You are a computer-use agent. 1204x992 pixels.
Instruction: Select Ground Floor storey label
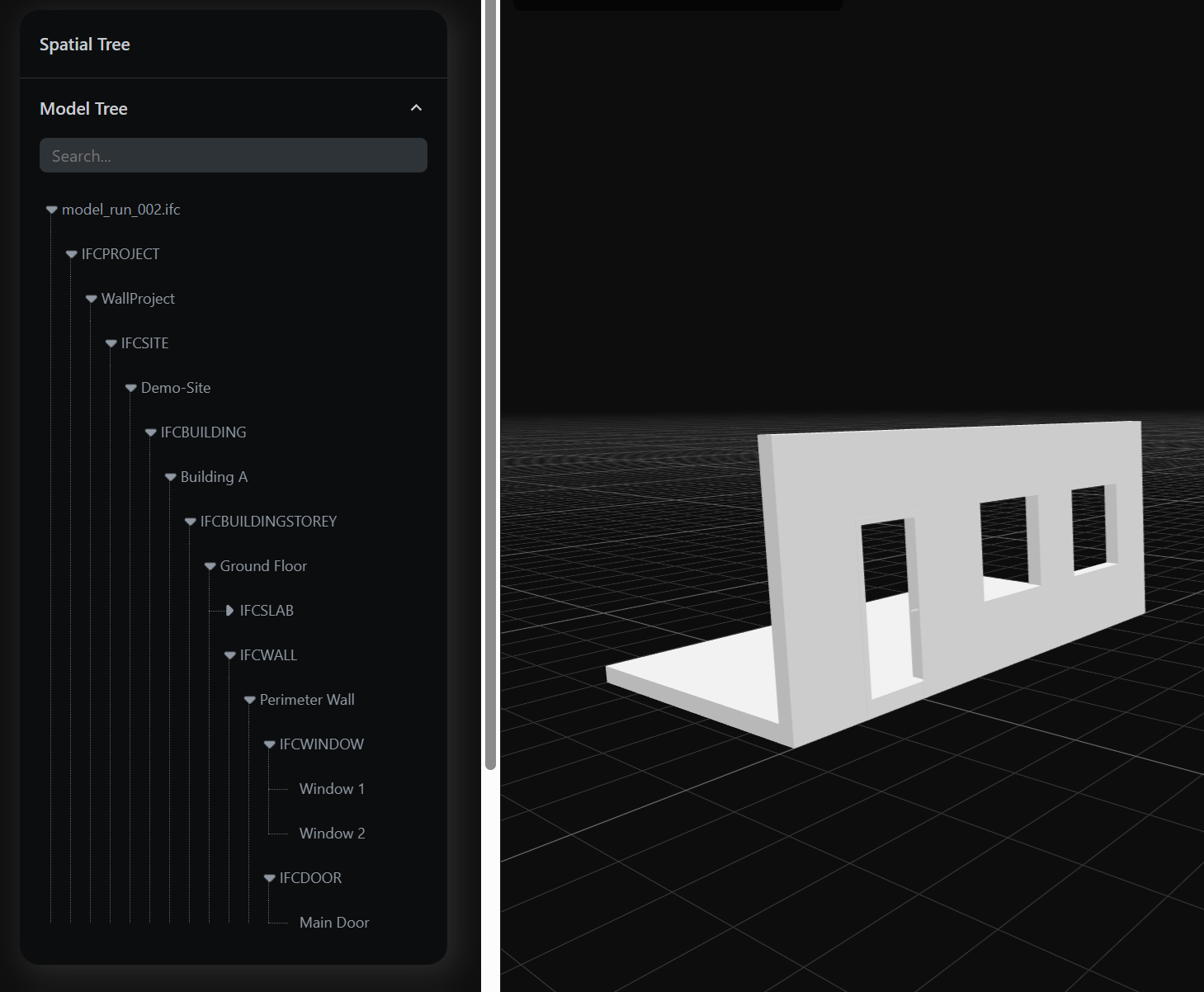coord(263,566)
